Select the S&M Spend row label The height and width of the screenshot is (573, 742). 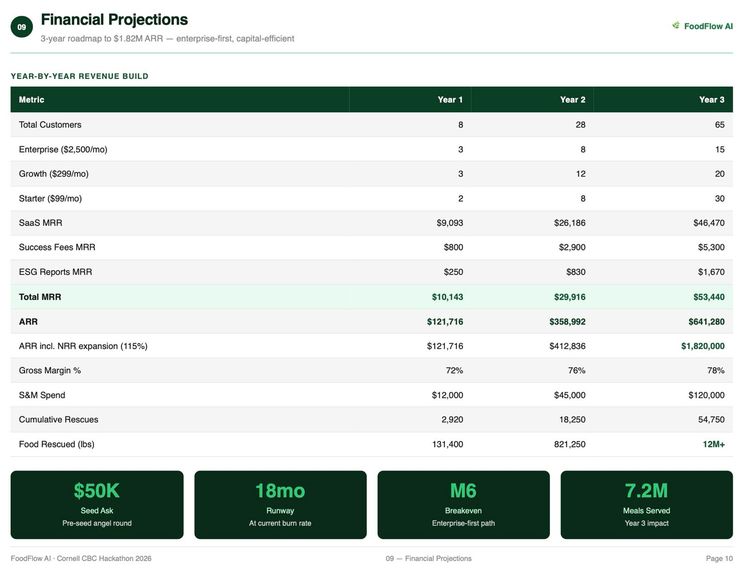(42, 395)
